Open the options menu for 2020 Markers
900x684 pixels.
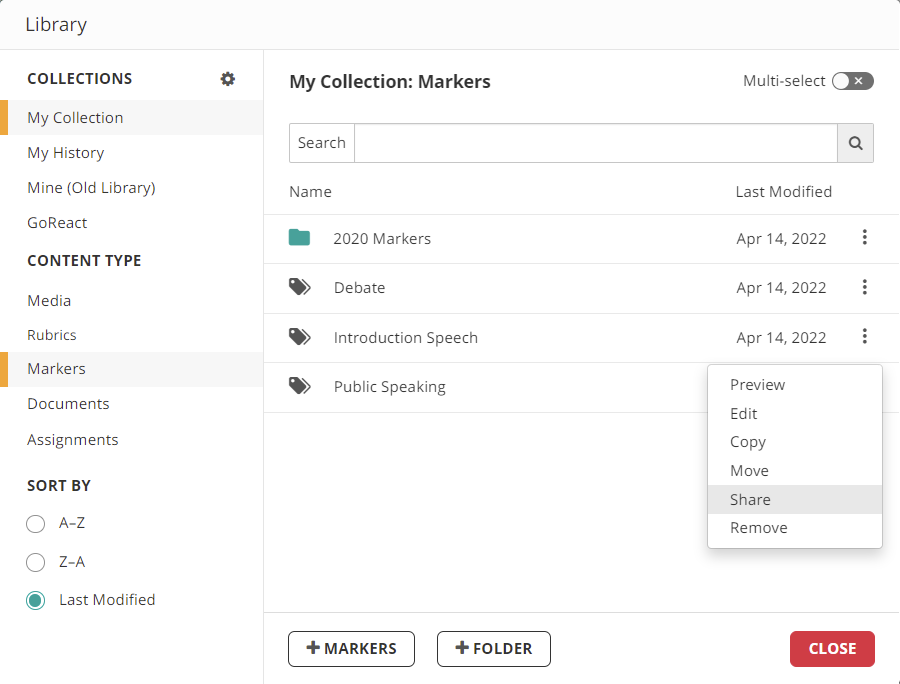click(x=864, y=237)
